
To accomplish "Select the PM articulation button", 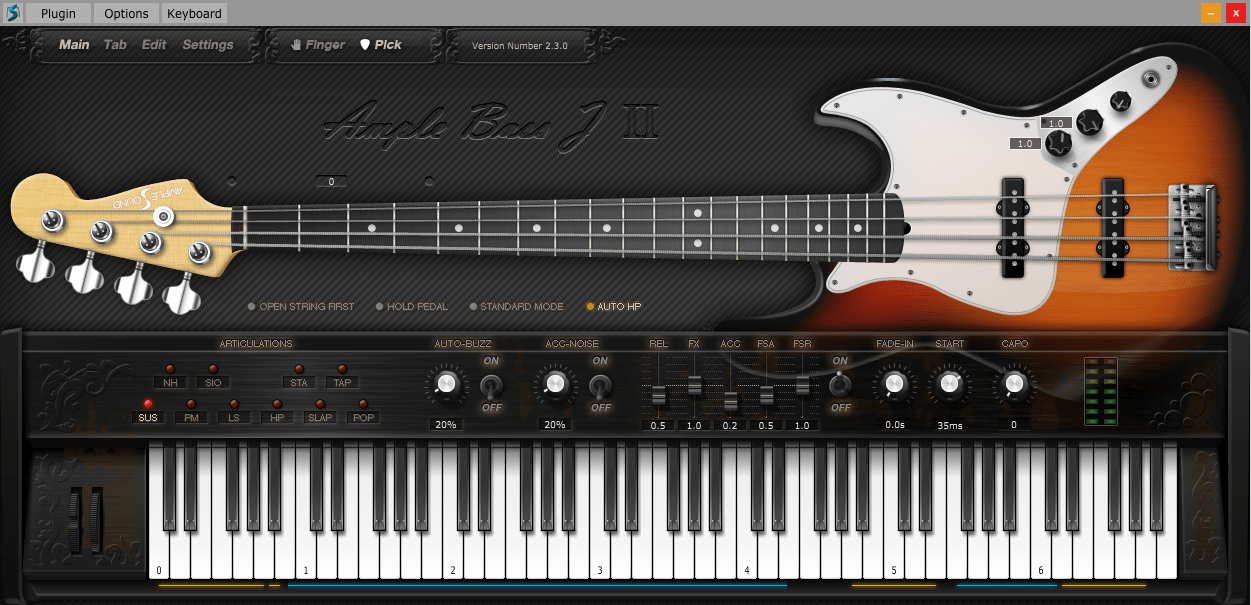I will pyautogui.click(x=190, y=417).
